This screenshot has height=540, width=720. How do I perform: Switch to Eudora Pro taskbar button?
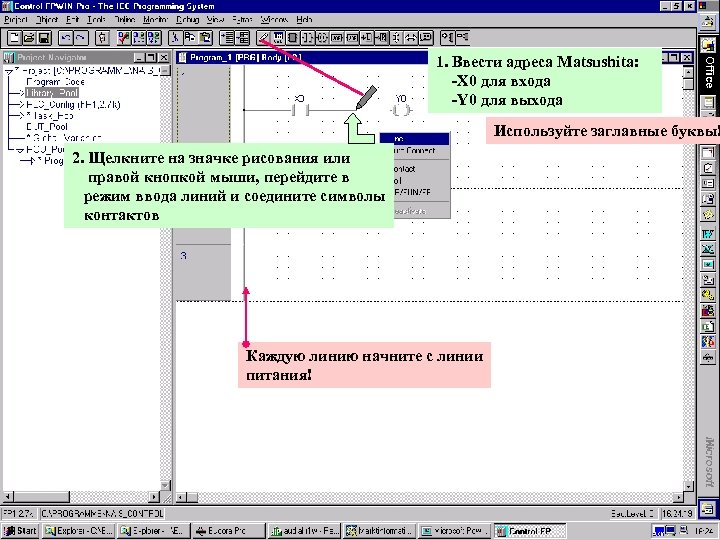tap(228, 531)
